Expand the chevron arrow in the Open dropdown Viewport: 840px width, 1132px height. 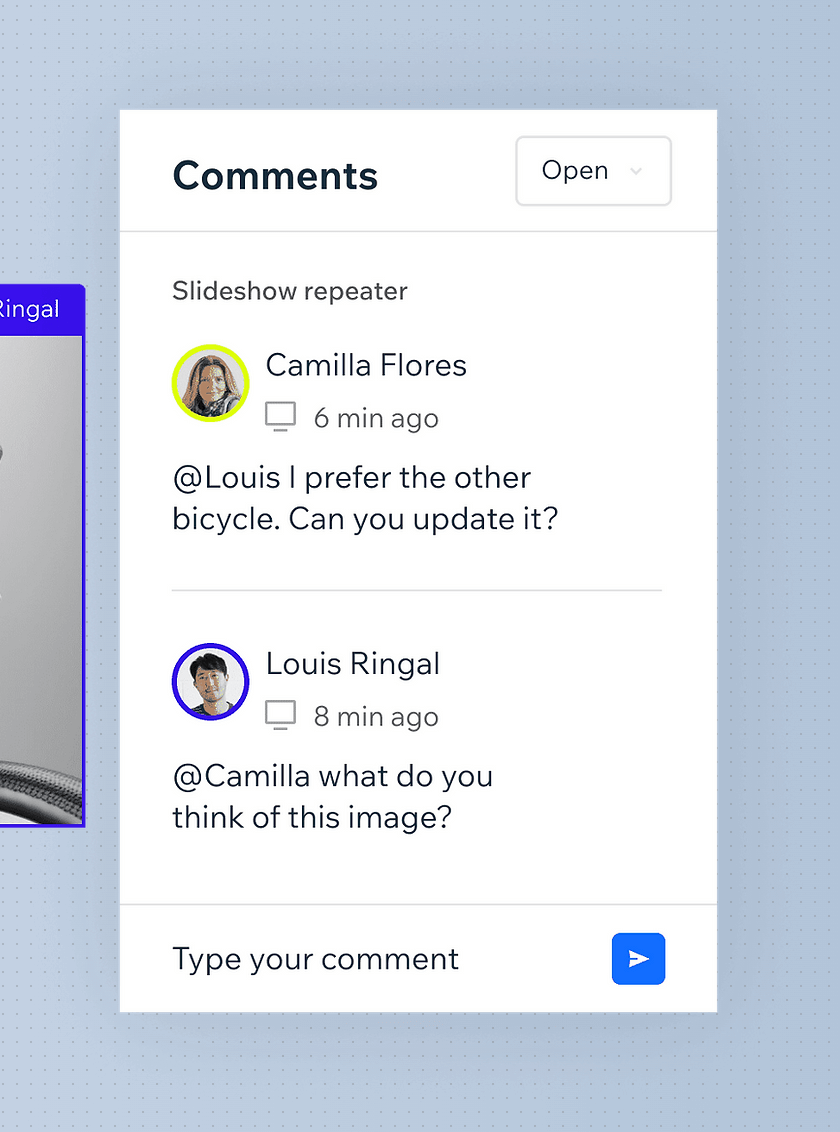(636, 172)
